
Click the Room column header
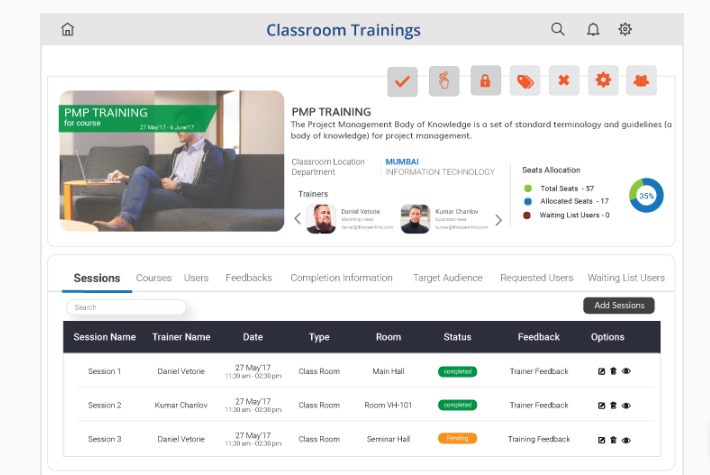coord(389,337)
